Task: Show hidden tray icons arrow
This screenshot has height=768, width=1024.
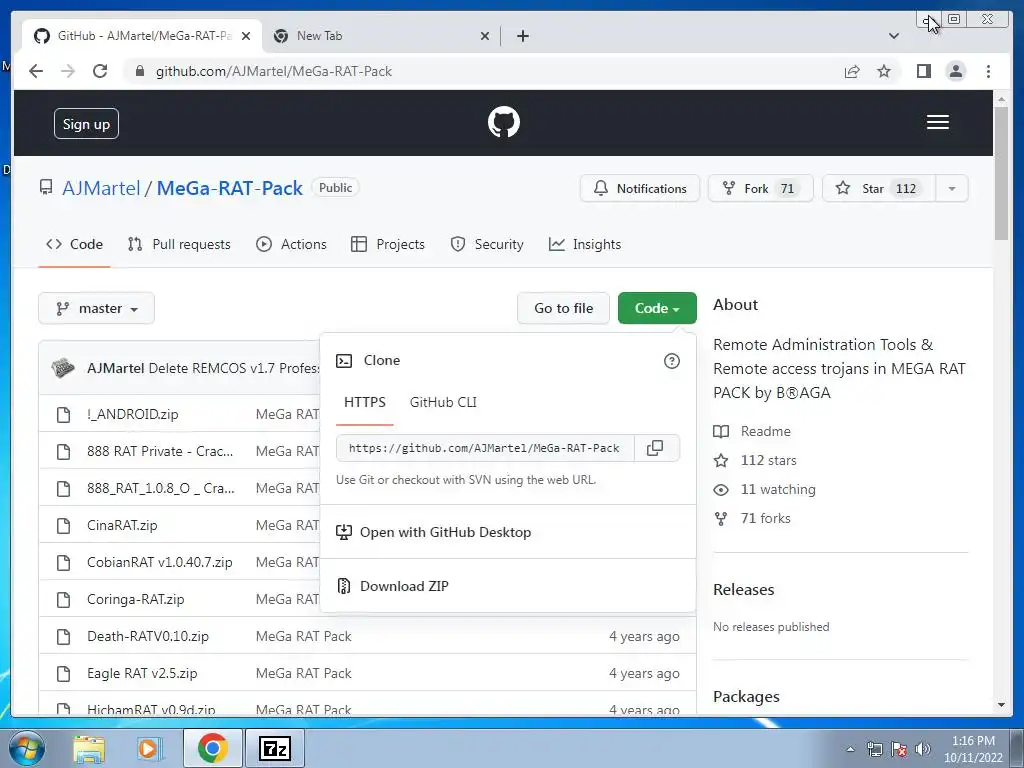Action: click(850, 749)
